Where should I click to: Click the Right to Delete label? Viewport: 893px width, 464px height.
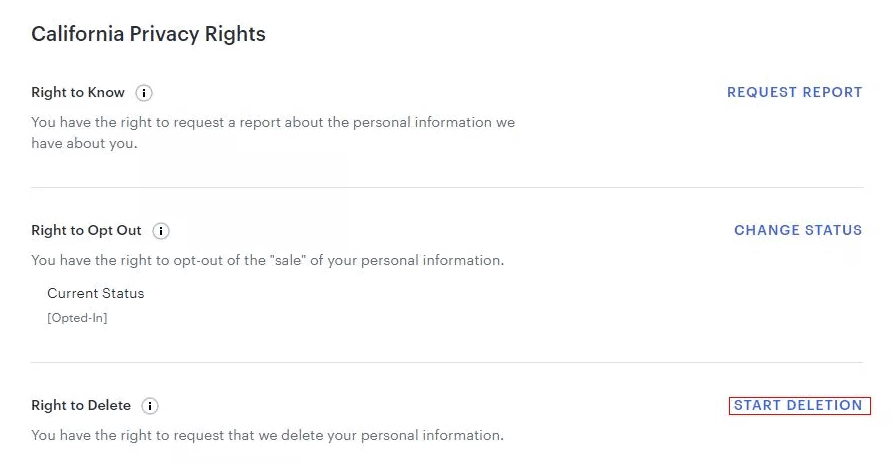(x=81, y=405)
